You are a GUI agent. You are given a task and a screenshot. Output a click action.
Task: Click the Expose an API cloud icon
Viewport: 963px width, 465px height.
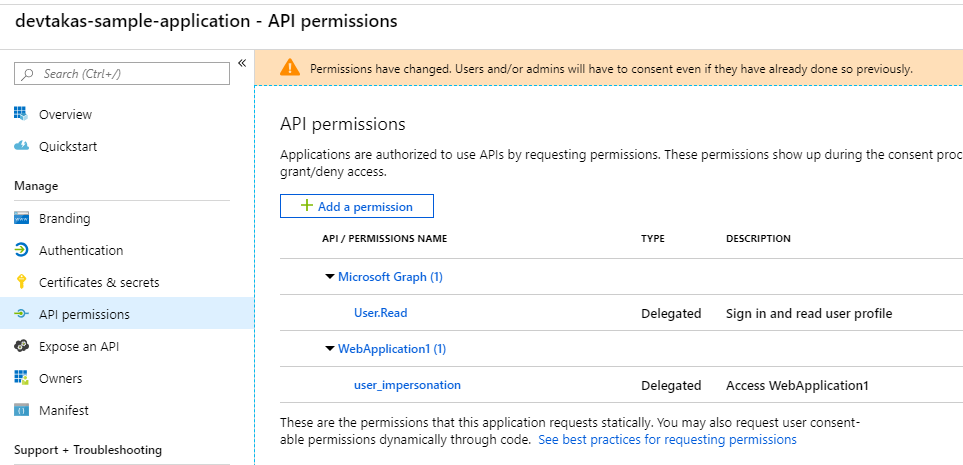click(x=21, y=346)
